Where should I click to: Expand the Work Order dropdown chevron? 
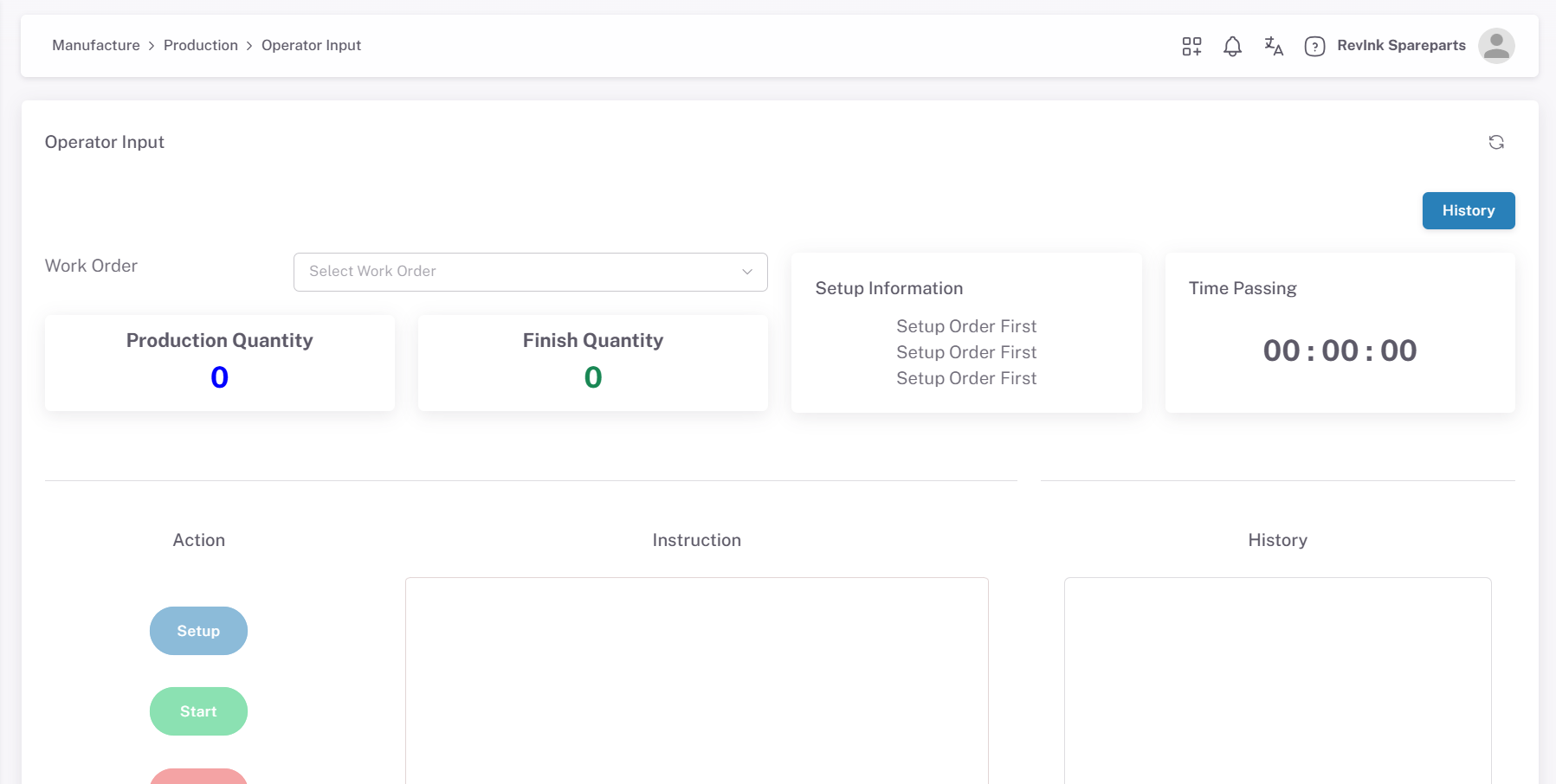coord(746,272)
